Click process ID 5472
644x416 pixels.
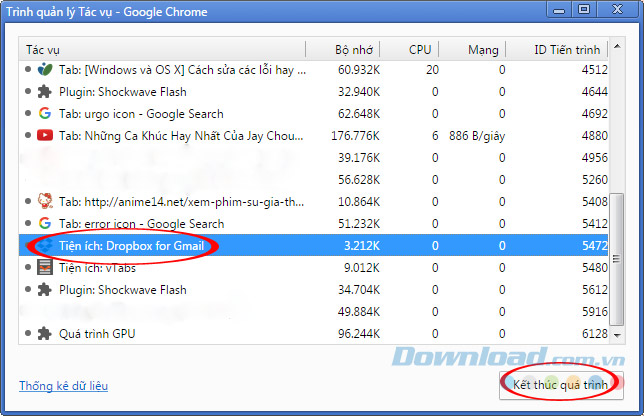[595, 246]
